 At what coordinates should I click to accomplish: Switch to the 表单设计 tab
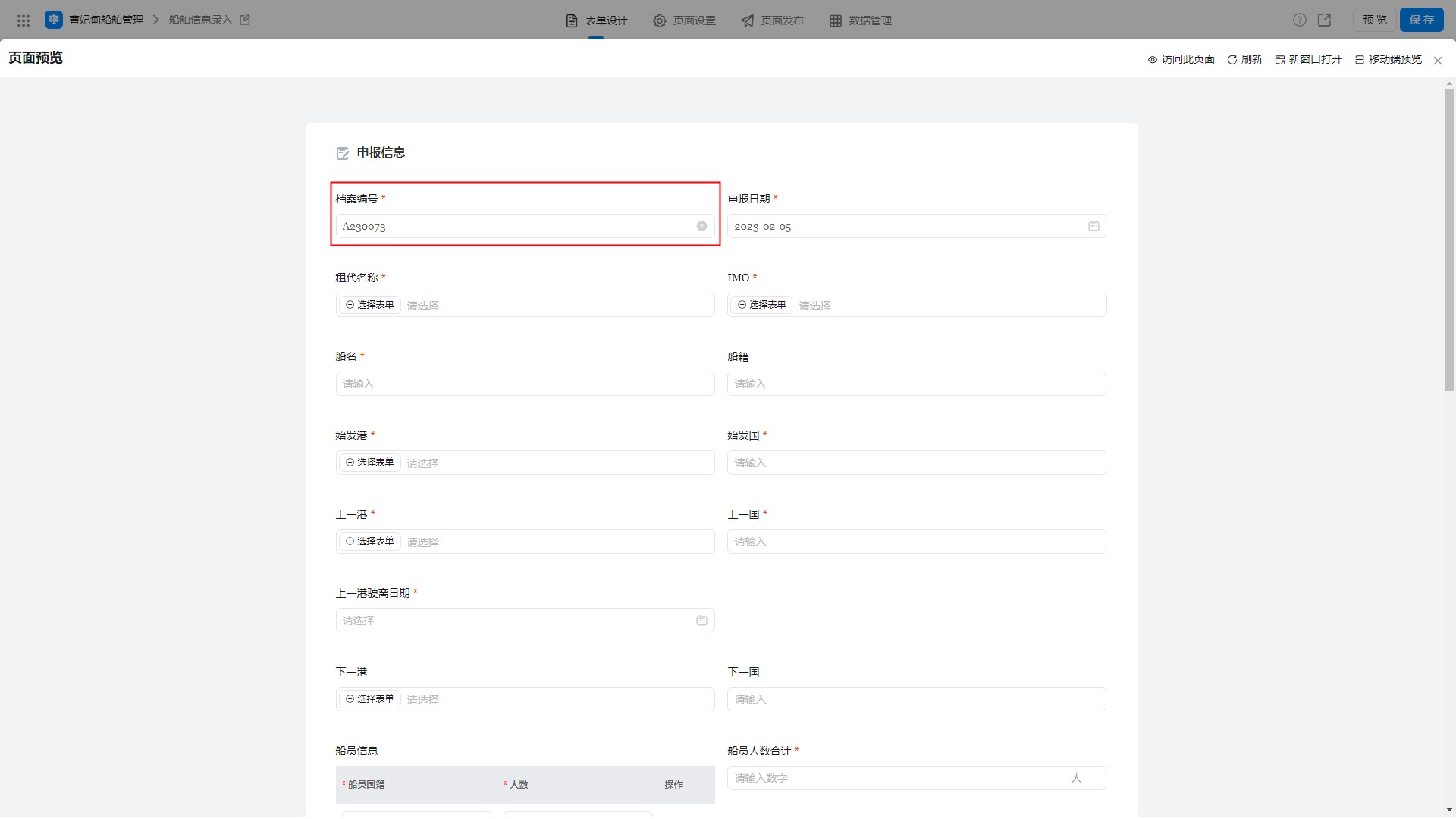[597, 20]
